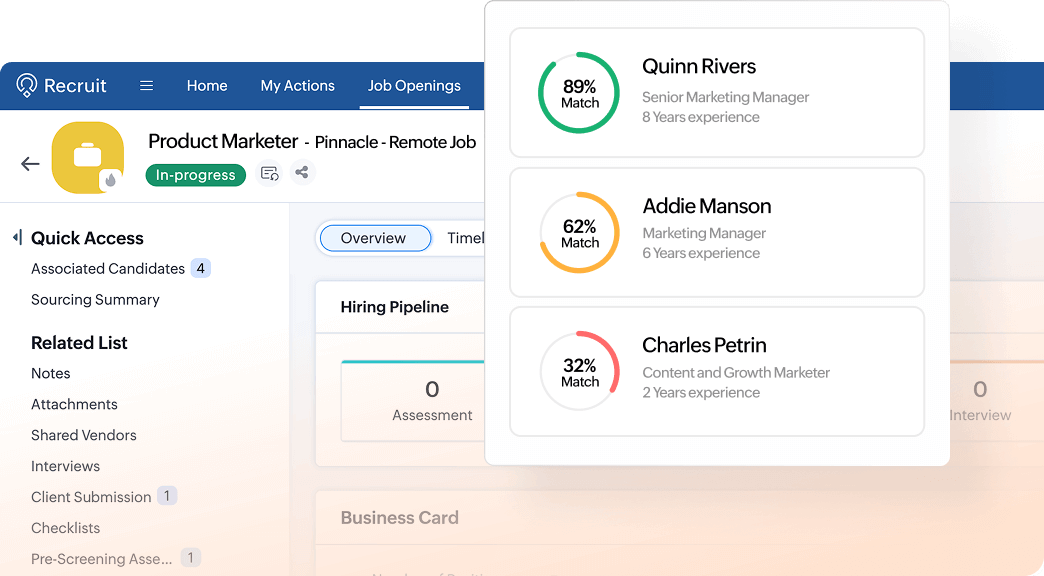Click Addie Manson's 62% match indicator
1044x576 pixels.
pos(579,232)
